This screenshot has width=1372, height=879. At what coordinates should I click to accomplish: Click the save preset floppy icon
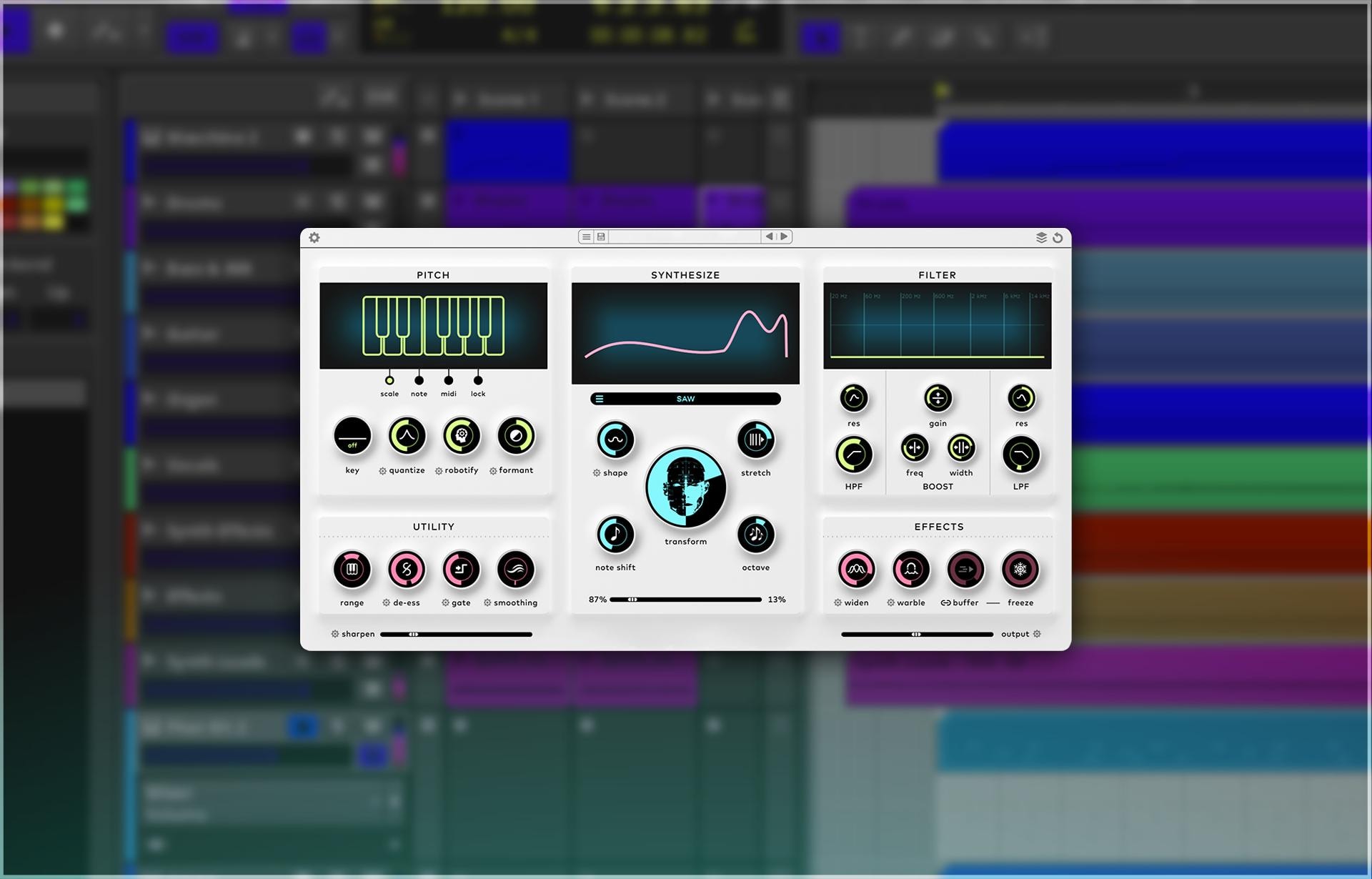coord(601,237)
